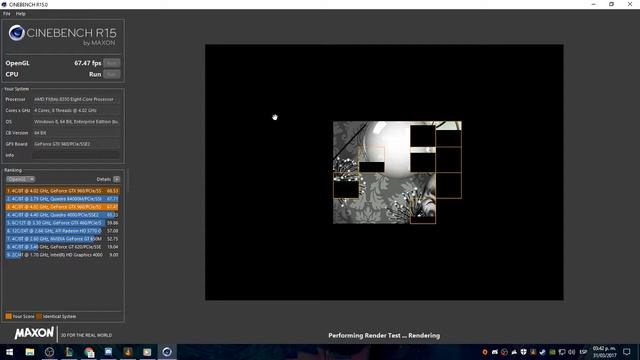Click the Cinebench taskbar icon
The image size is (640, 360).
(x=167, y=352)
